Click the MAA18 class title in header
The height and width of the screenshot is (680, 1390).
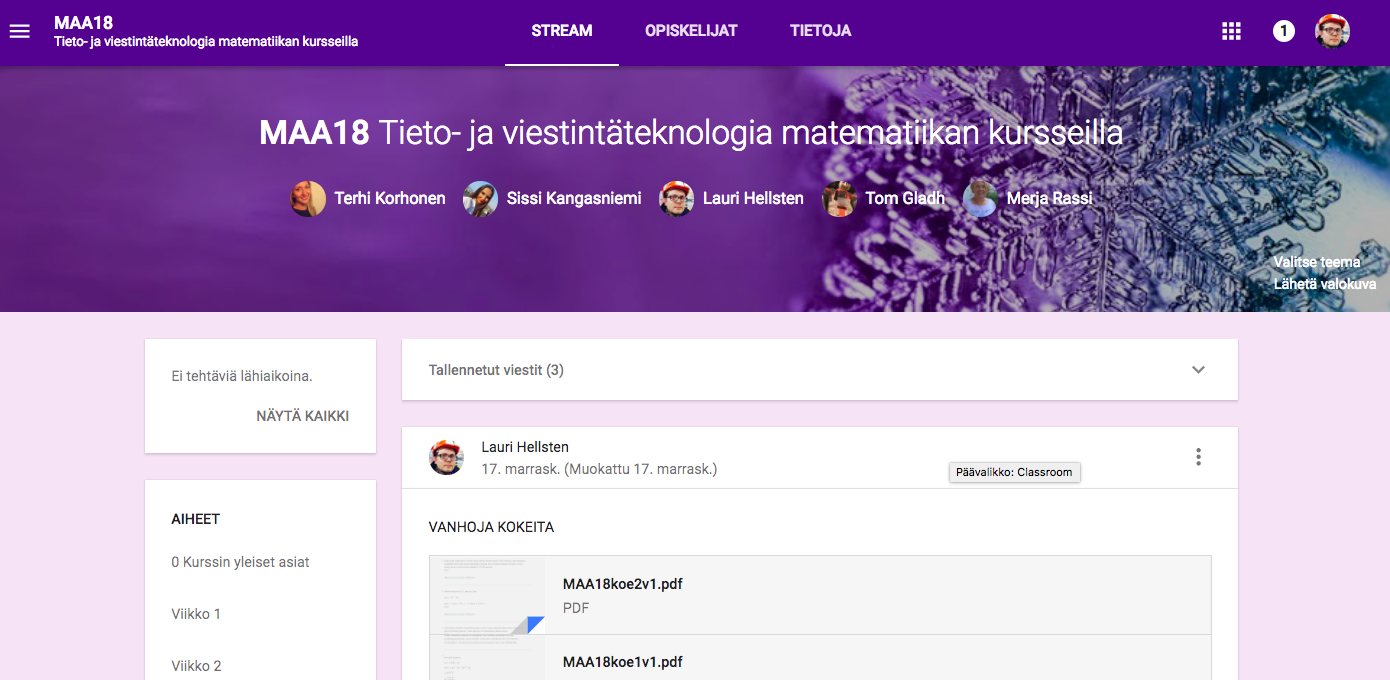click(84, 23)
